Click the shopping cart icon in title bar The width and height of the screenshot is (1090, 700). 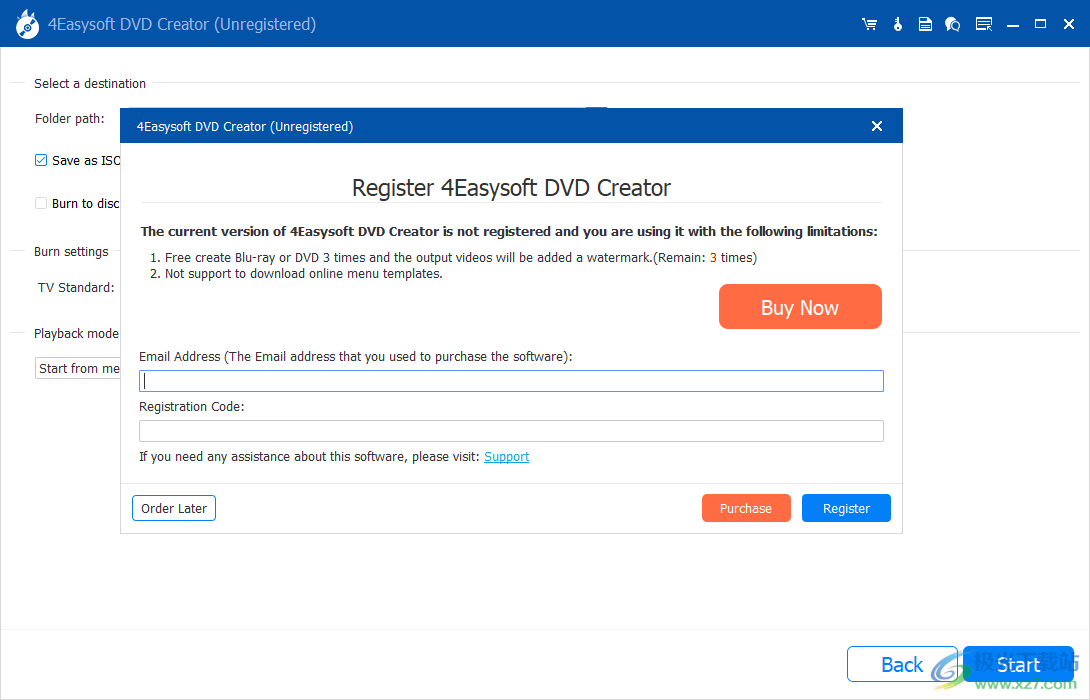click(869, 23)
